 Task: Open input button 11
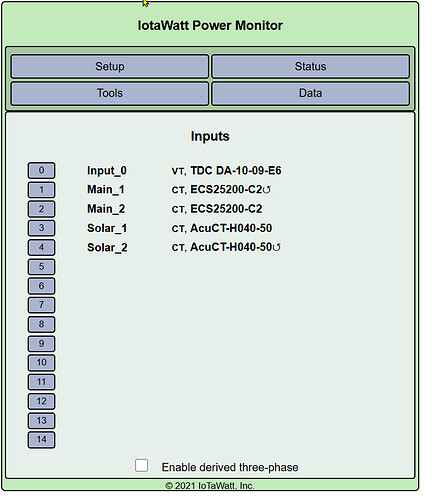[x=41, y=382]
